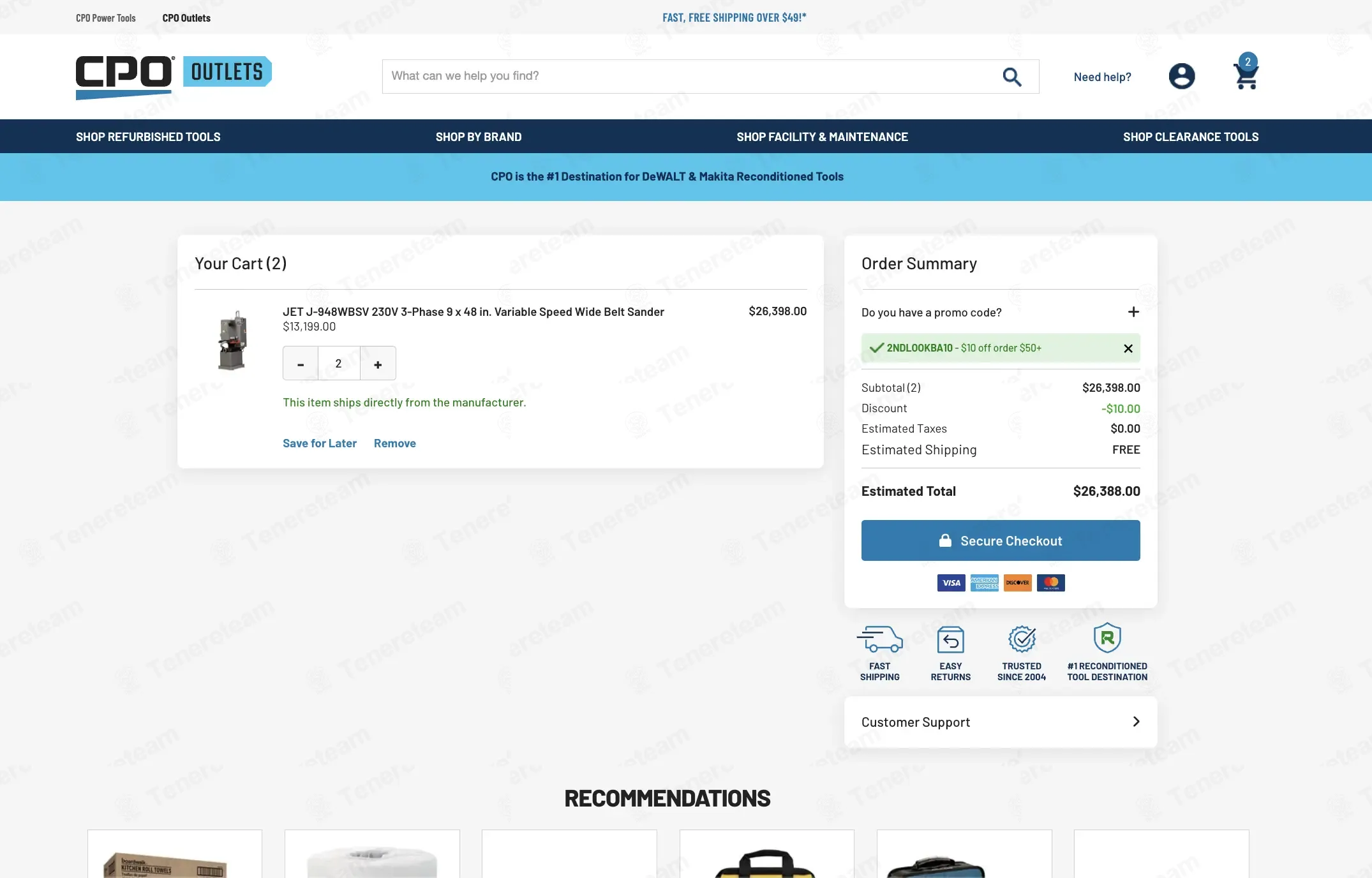Click the quantity field showing 2

point(339,364)
